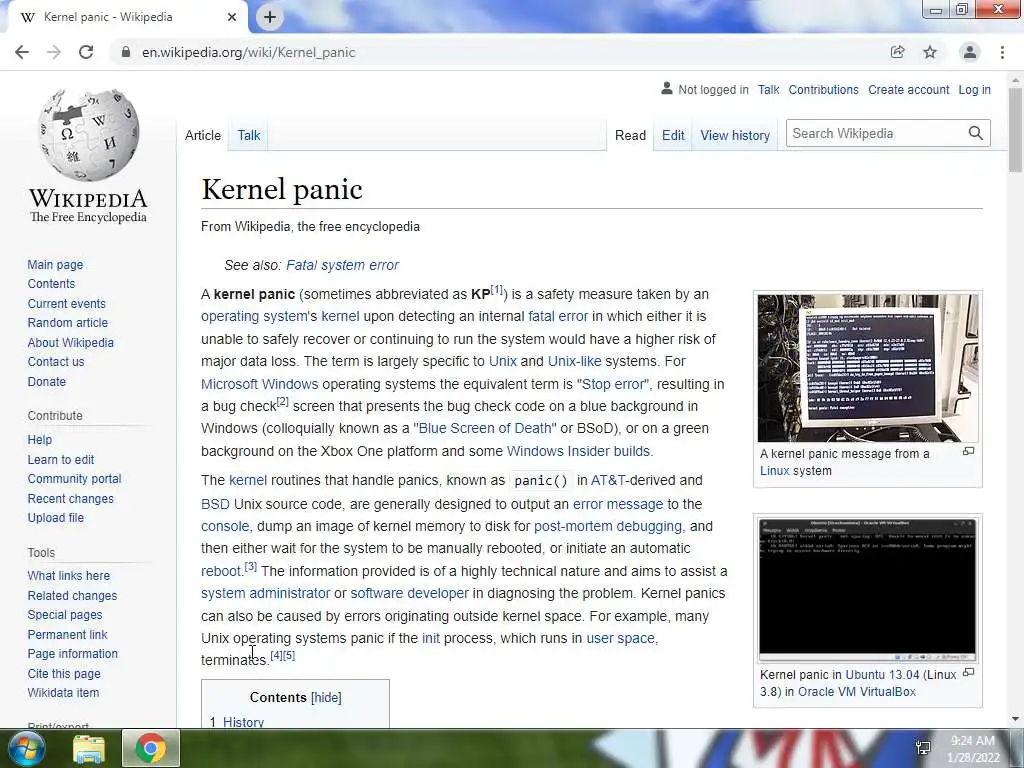Open the kernel panic Linux photo thumbnail
This screenshot has width=1024, height=768.
point(868,368)
